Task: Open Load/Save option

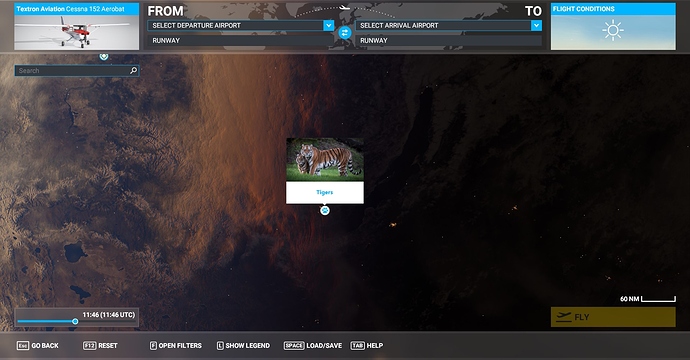Action: pos(313,345)
